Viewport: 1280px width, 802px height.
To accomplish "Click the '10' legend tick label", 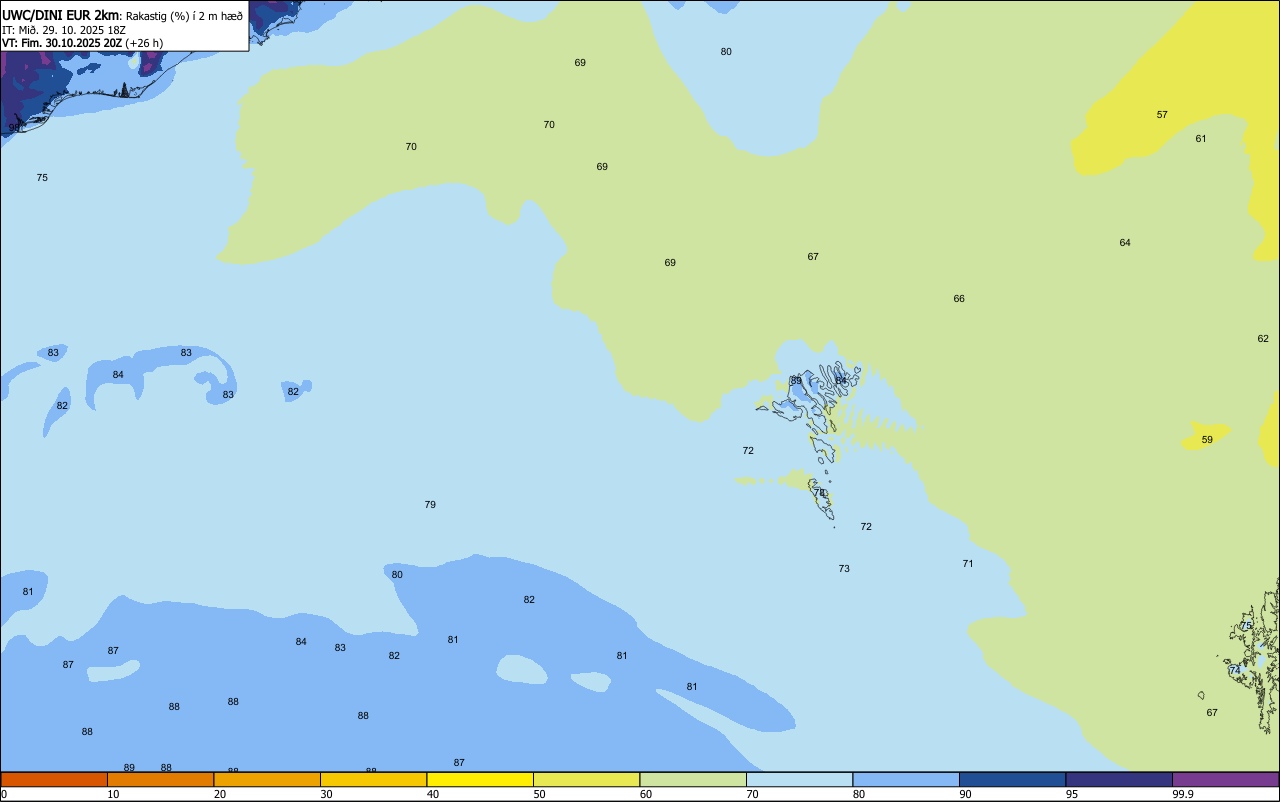I will click(114, 794).
